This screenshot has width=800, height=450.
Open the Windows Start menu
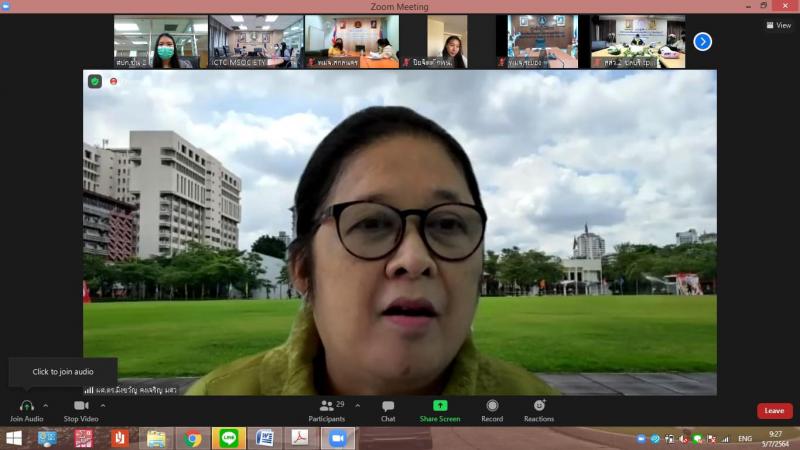(14, 438)
